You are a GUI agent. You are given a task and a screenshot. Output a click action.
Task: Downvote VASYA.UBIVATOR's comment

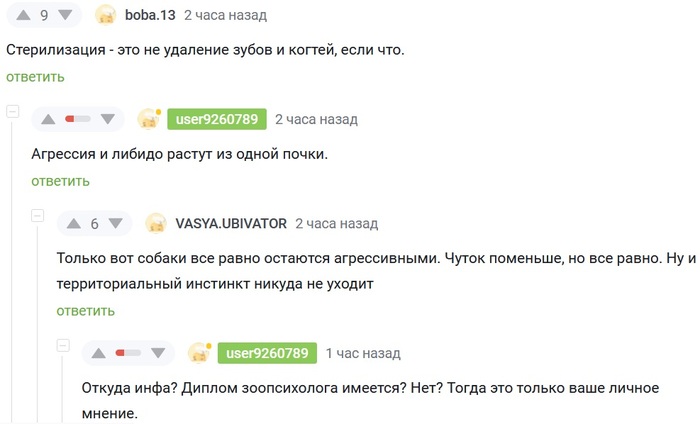pos(116,224)
